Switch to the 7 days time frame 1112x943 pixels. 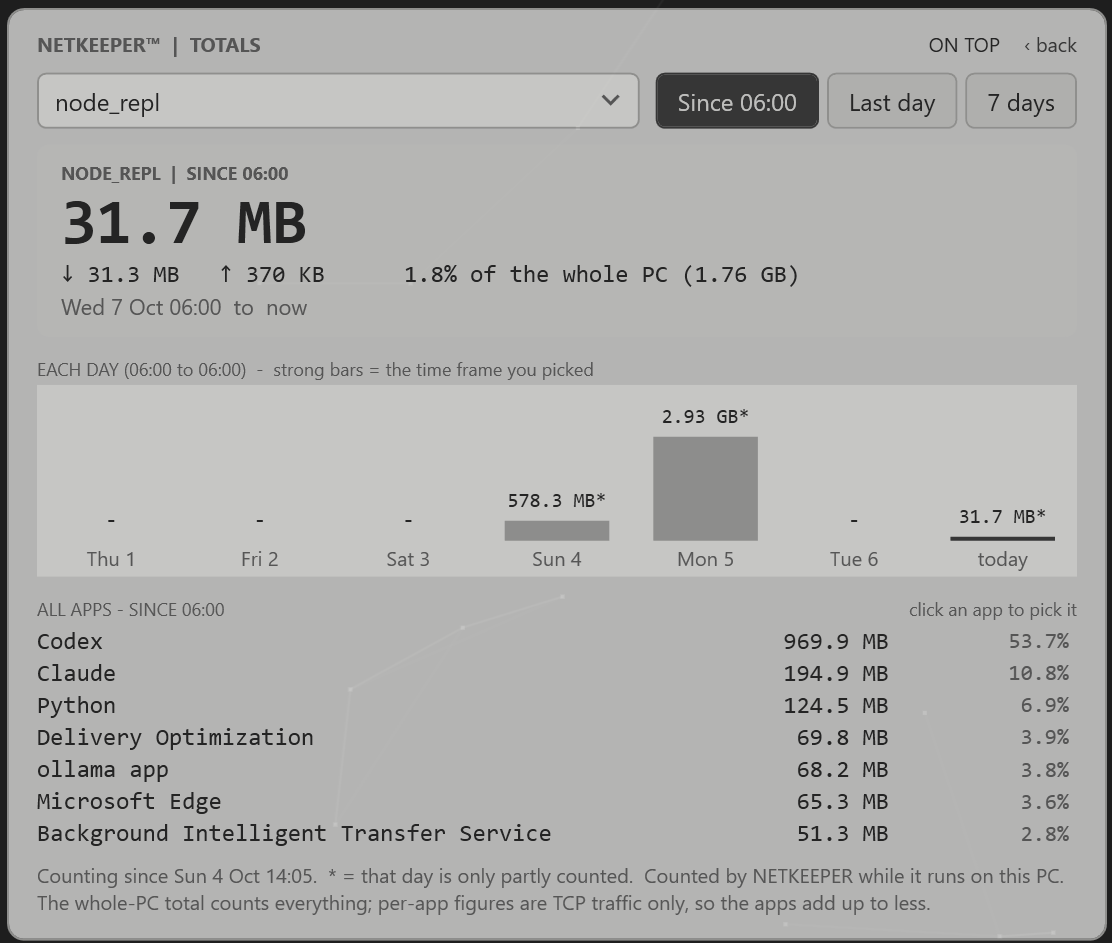(x=1021, y=101)
